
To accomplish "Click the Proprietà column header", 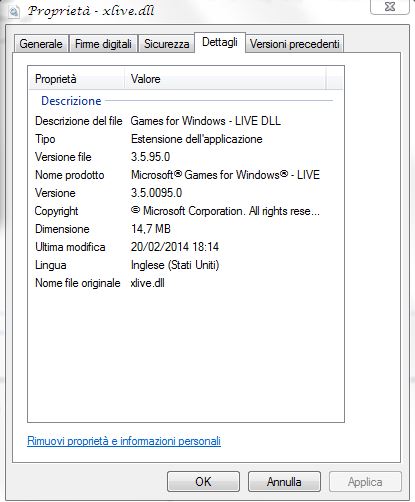I will 77,79.
